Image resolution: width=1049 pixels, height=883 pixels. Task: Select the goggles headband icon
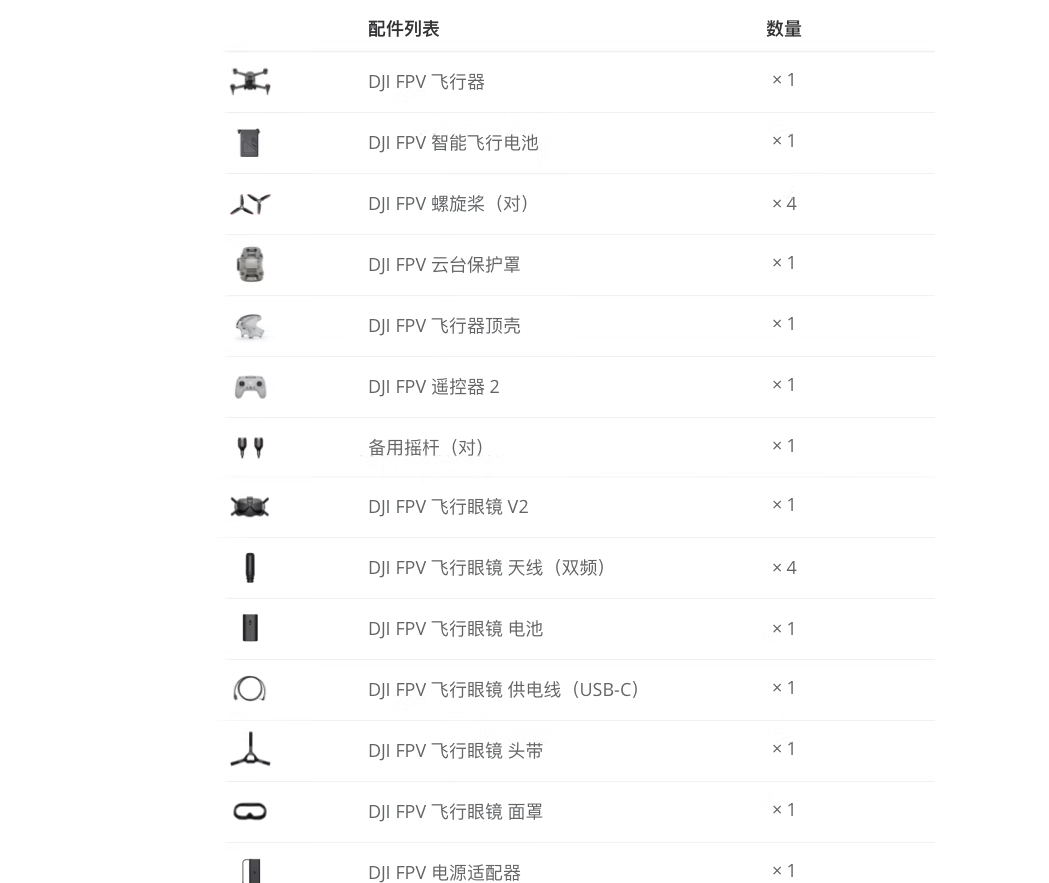click(x=250, y=749)
